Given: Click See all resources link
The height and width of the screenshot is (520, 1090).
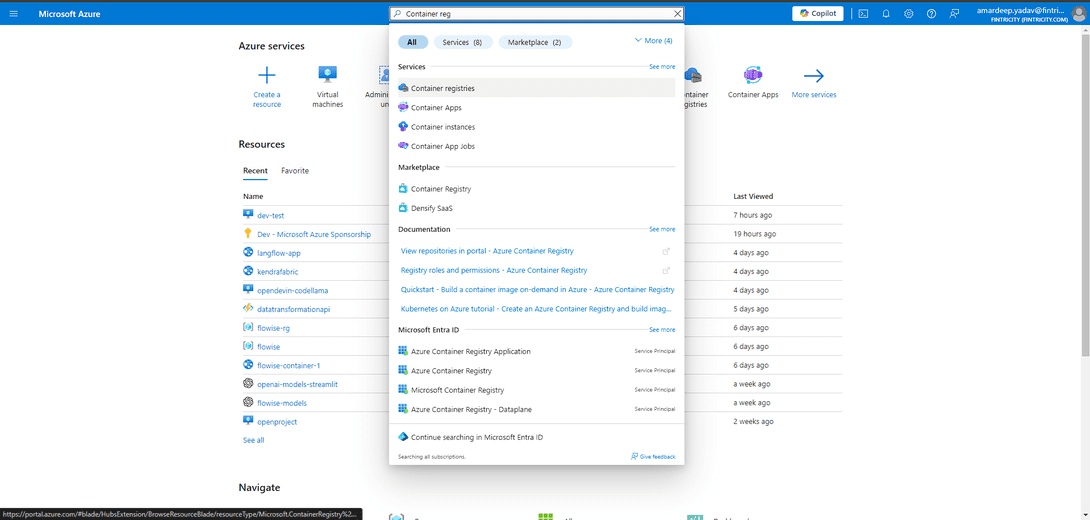Looking at the screenshot, I should click(x=253, y=440).
